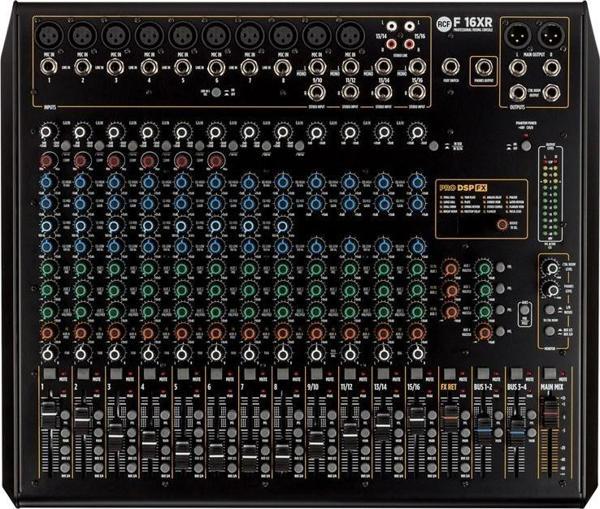Click the main output right XLR connector
The height and width of the screenshot is (509, 600).
coord(551,34)
